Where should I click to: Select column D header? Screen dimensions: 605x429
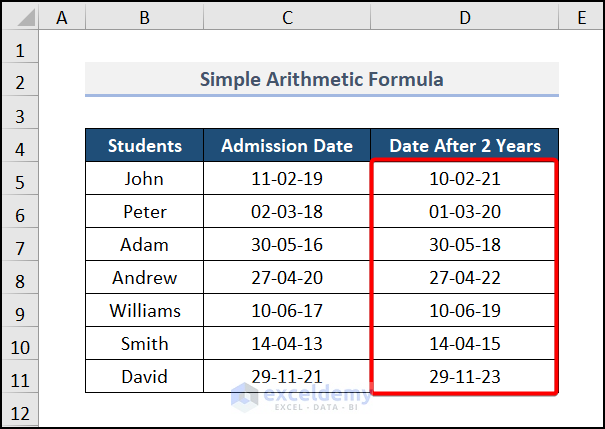(x=464, y=17)
